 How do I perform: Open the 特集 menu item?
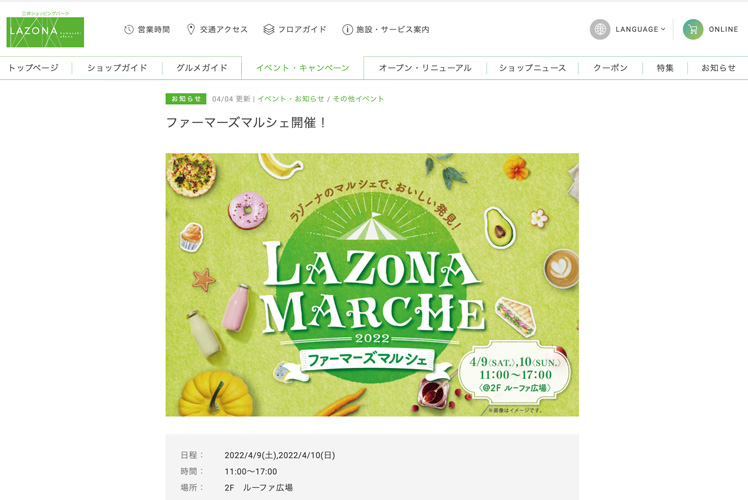click(x=665, y=68)
